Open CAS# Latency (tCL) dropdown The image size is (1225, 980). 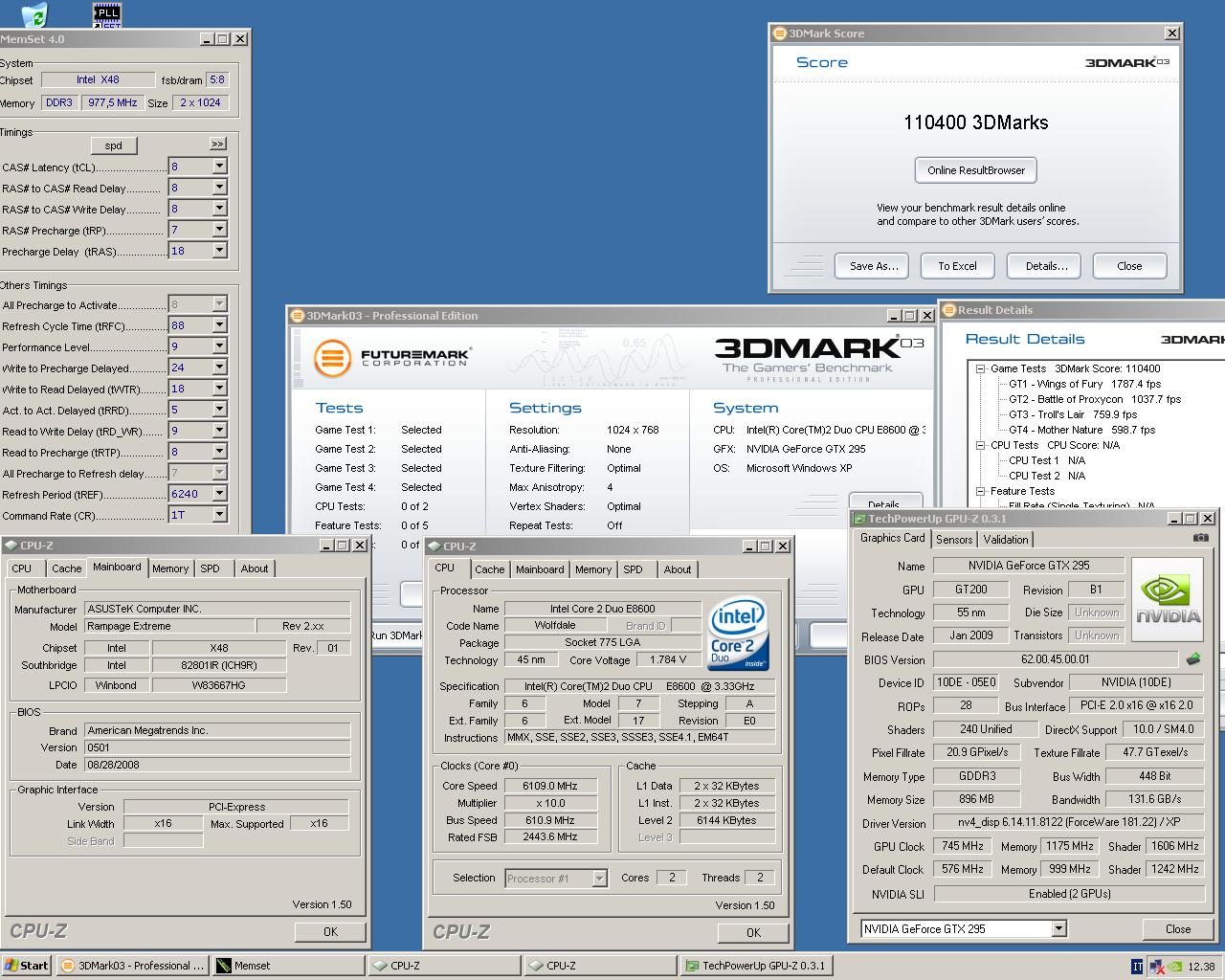(219, 167)
